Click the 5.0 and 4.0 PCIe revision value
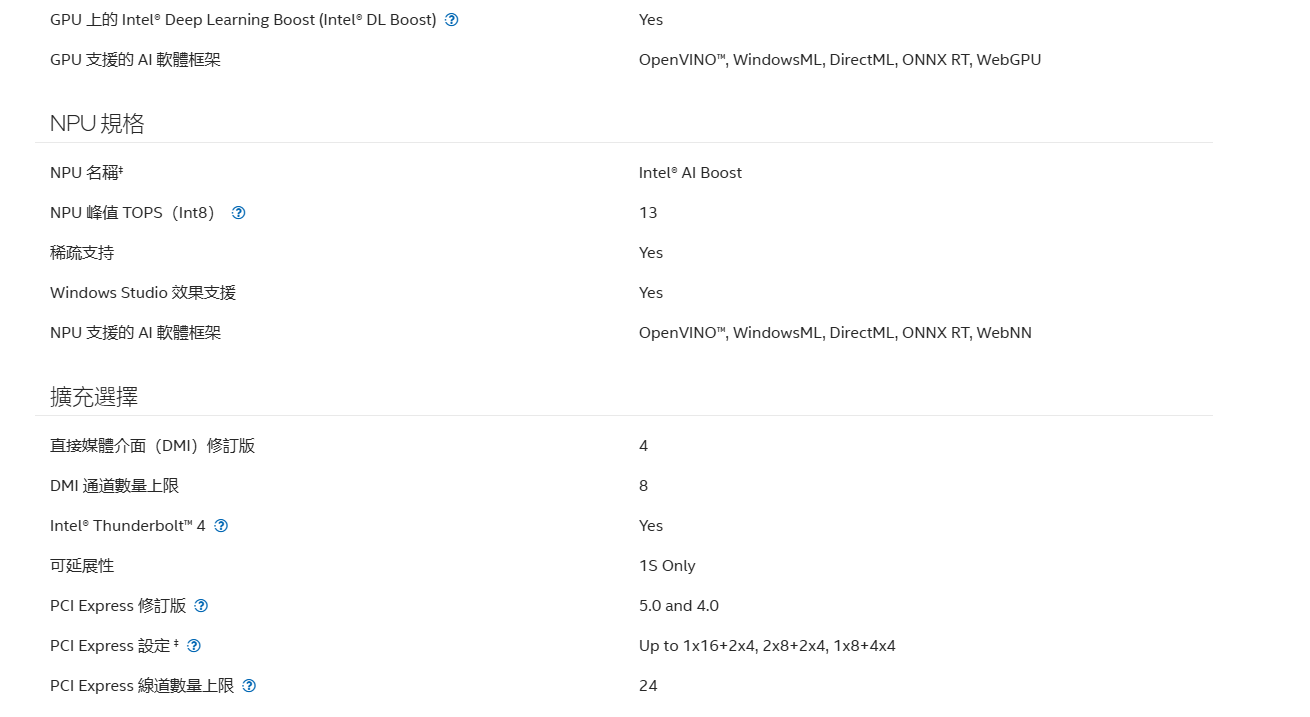Viewport: 1310px width, 717px height. coord(679,606)
